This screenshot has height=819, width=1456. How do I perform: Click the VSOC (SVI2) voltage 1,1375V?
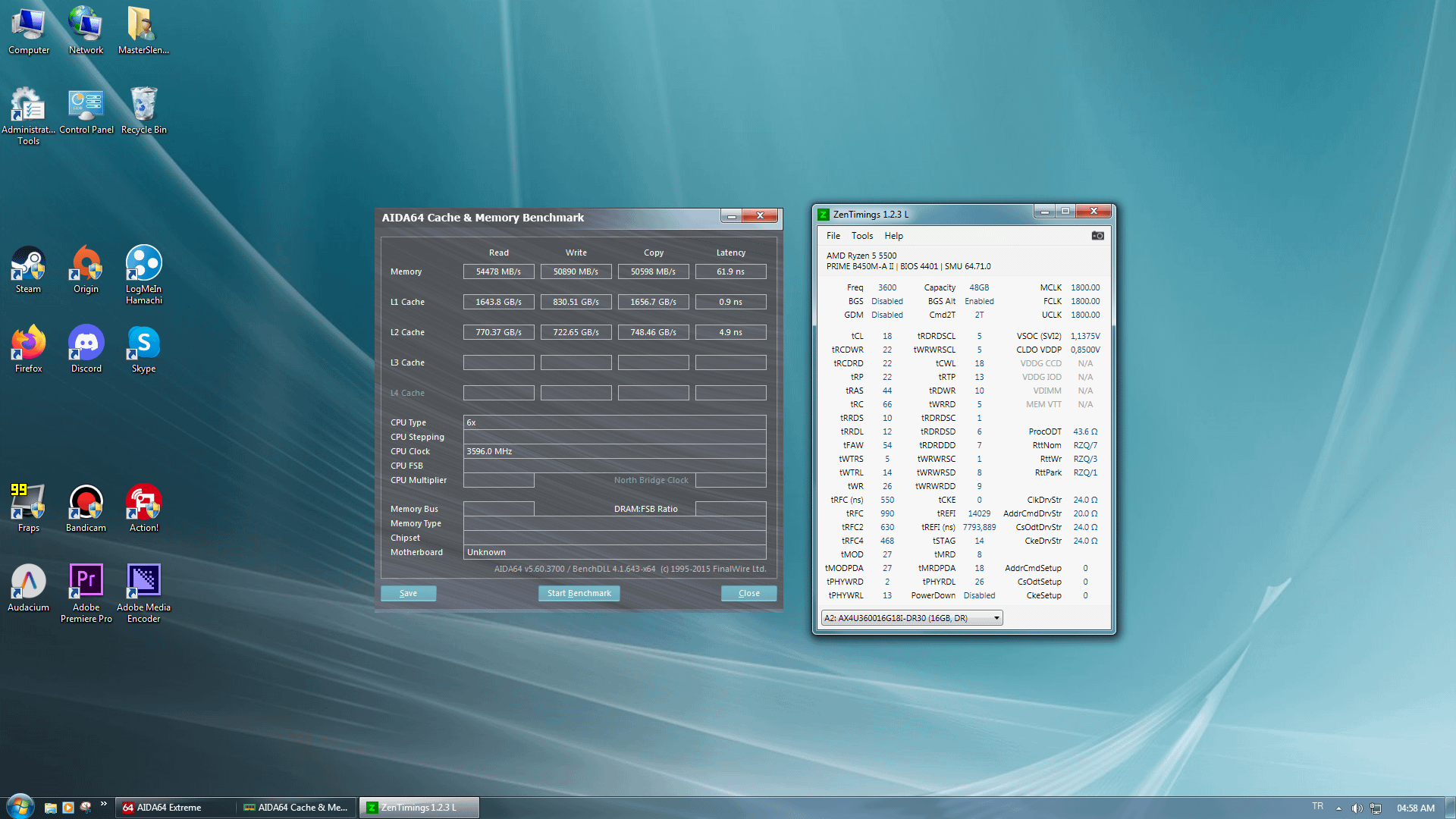tap(1085, 336)
